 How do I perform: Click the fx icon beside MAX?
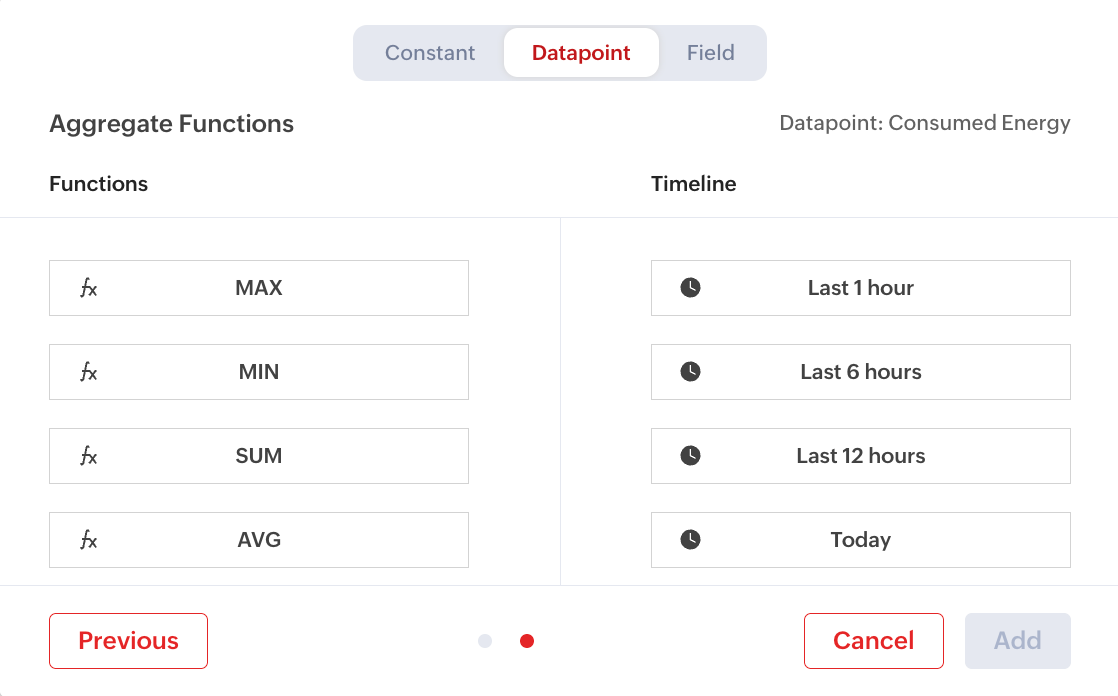(89, 289)
